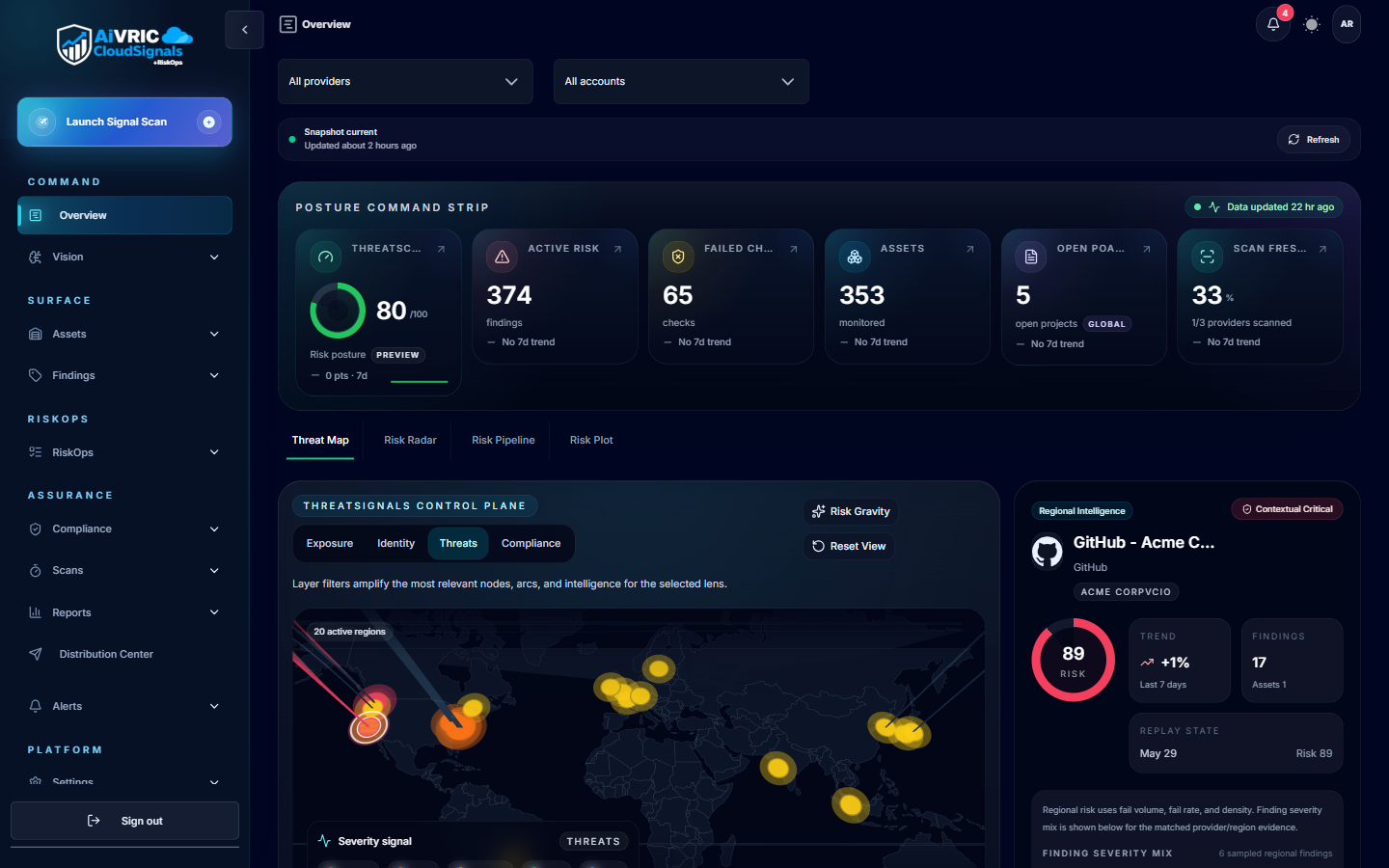Click the Reports chart icon in sidebar
This screenshot has width=1389, height=868.
pyautogui.click(x=36, y=612)
